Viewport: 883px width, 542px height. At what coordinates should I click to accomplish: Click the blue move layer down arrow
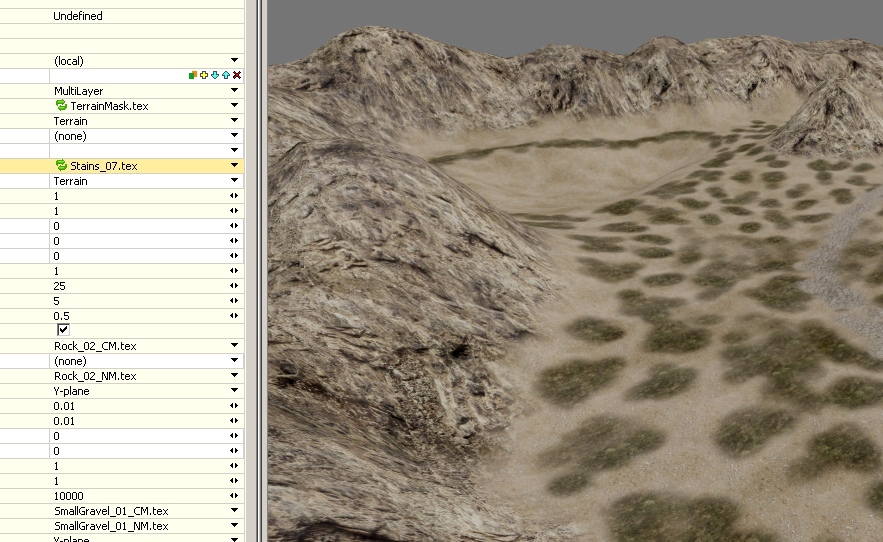tap(215, 75)
